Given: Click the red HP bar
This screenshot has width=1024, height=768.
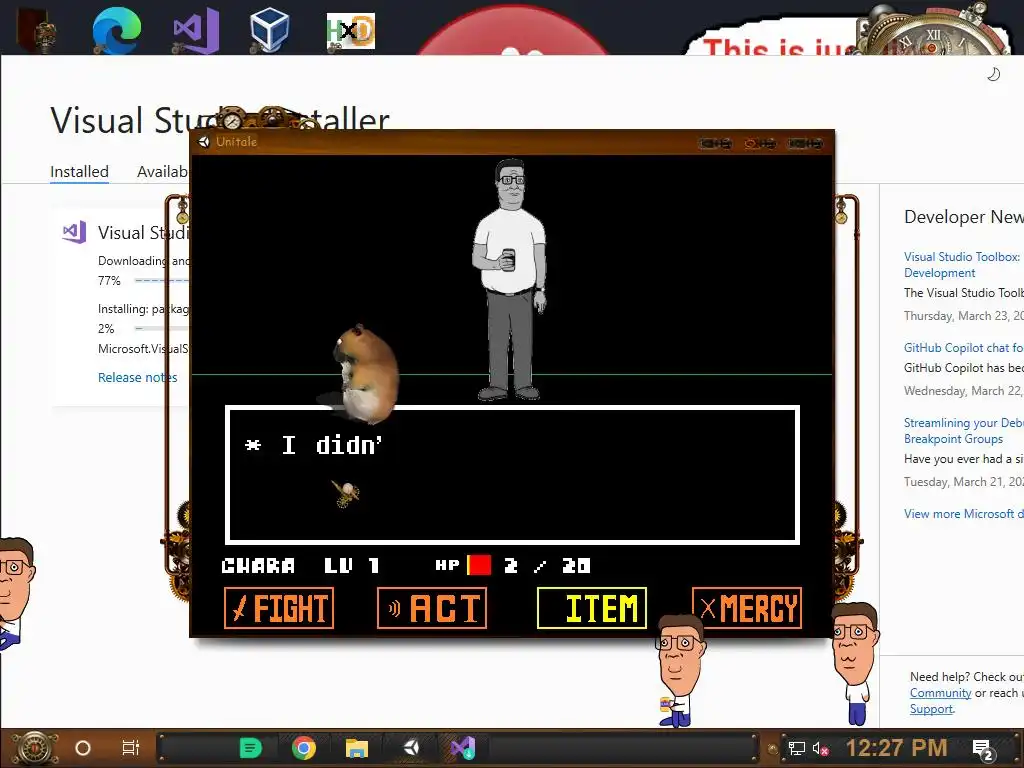Looking at the screenshot, I should point(479,565).
